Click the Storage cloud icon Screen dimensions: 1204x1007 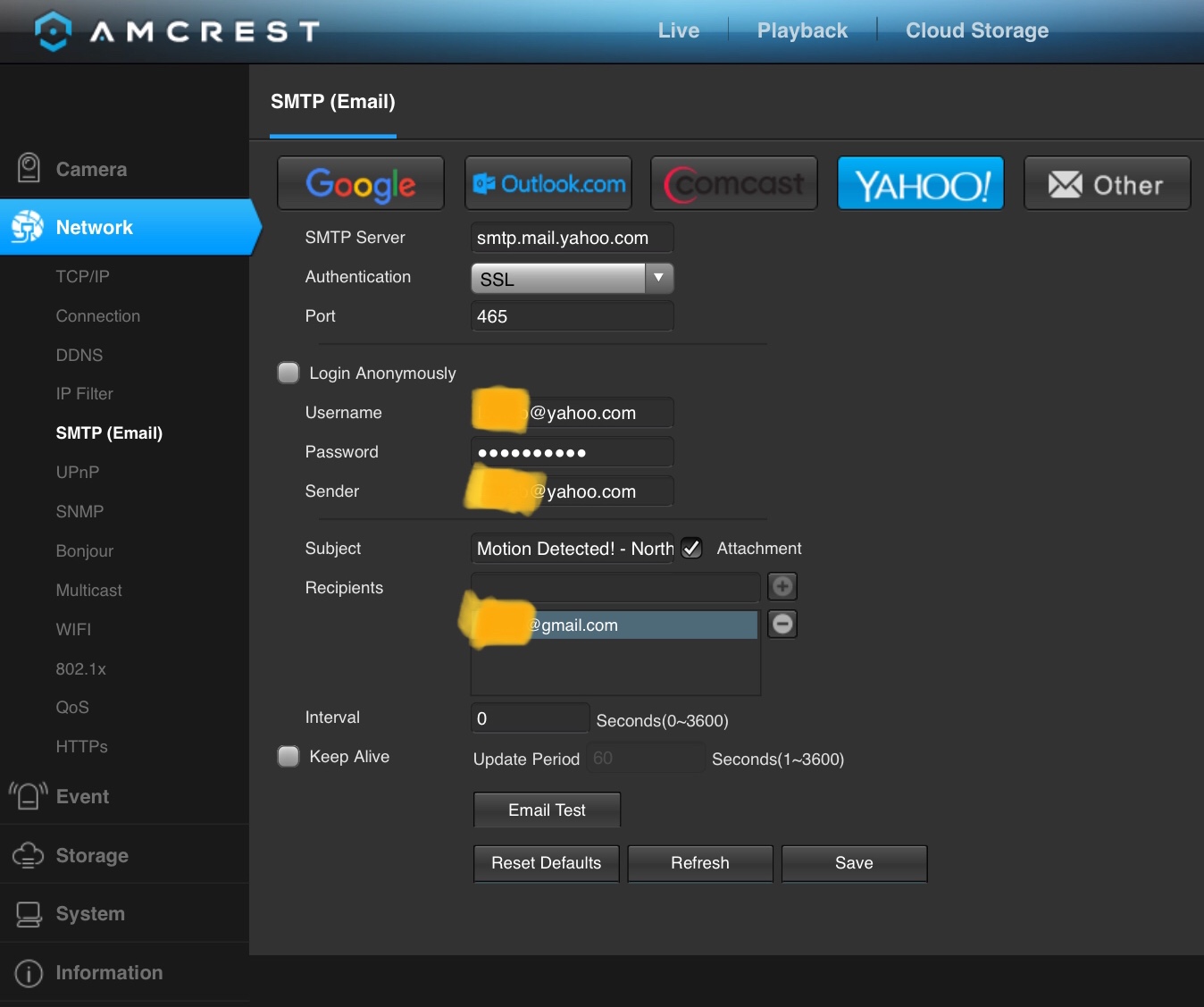click(28, 855)
